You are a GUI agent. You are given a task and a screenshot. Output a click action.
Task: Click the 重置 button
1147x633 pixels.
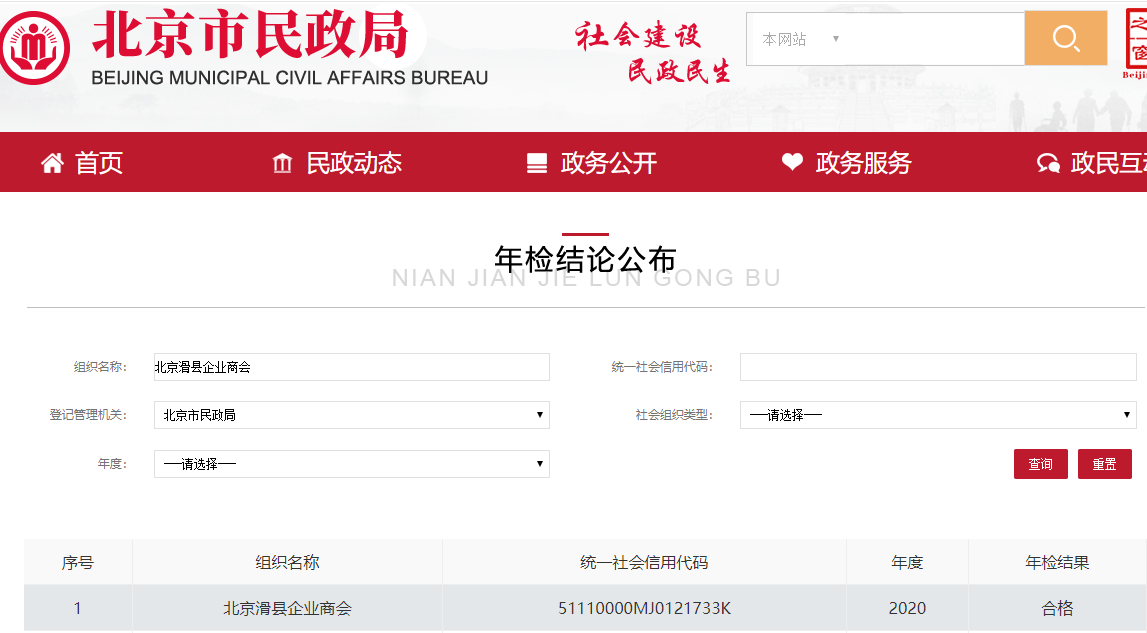[1105, 464]
